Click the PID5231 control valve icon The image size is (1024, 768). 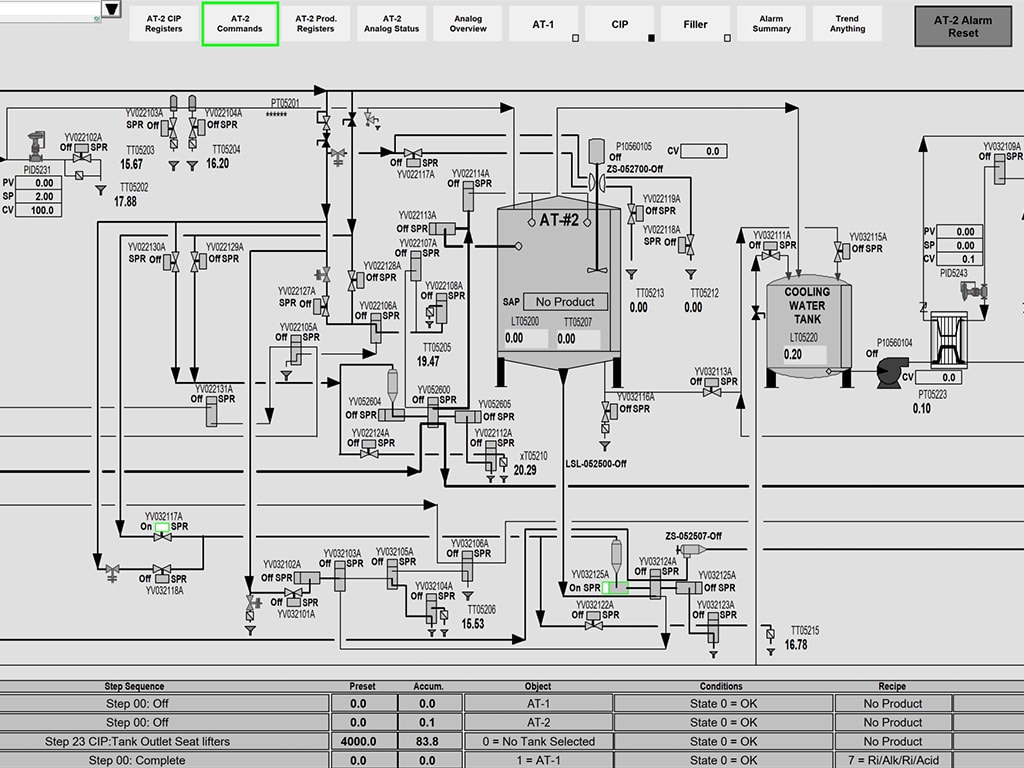click(36, 146)
